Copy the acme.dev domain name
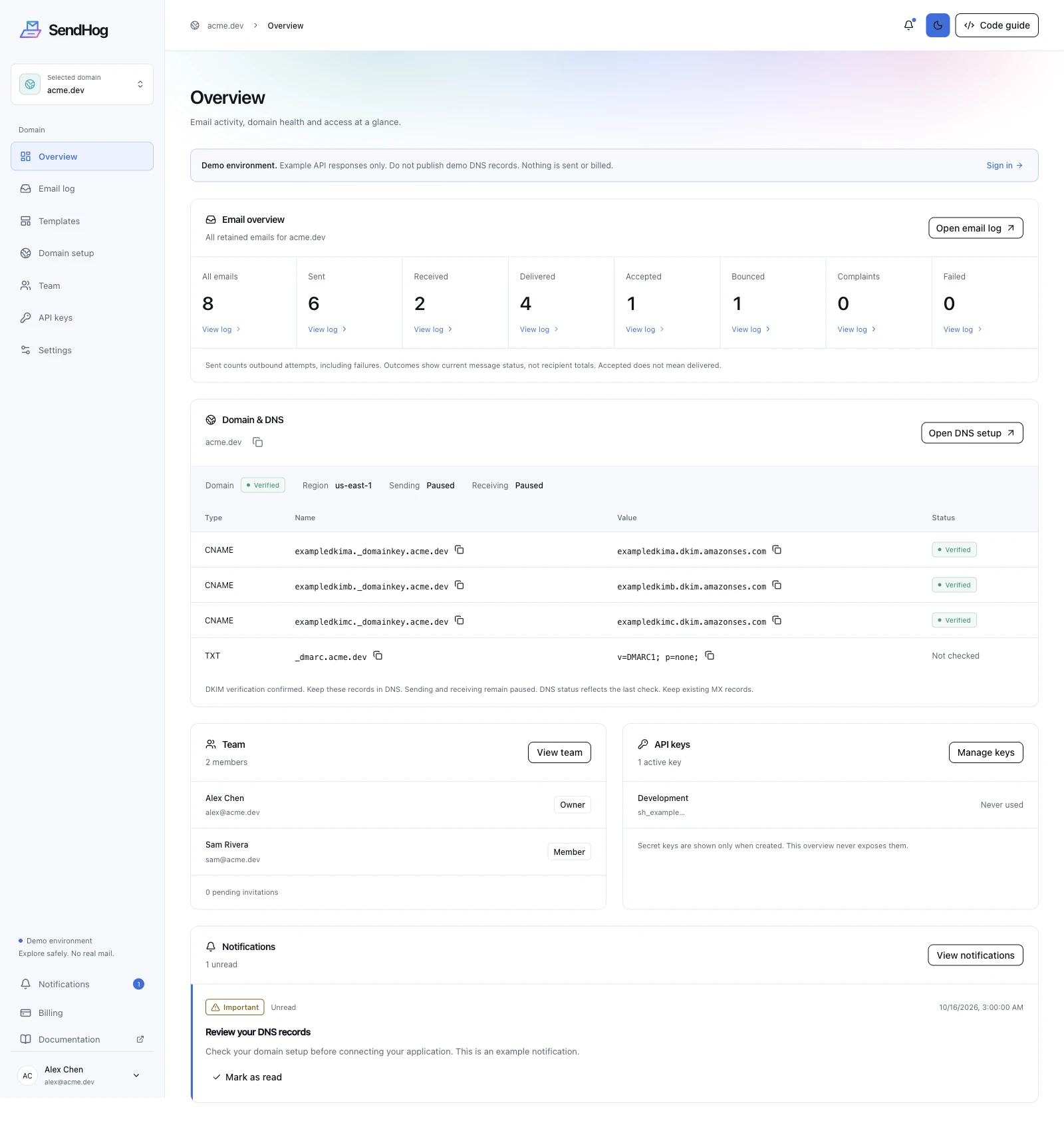 pyautogui.click(x=258, y=442)
